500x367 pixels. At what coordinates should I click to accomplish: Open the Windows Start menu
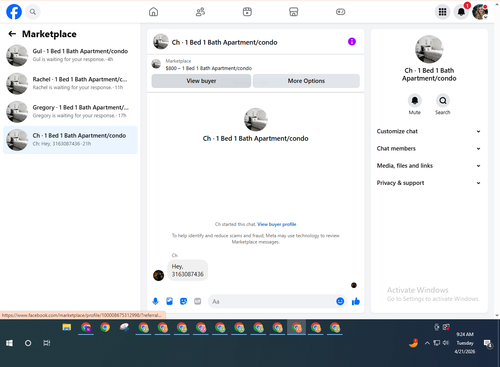(x=9, y=343)
